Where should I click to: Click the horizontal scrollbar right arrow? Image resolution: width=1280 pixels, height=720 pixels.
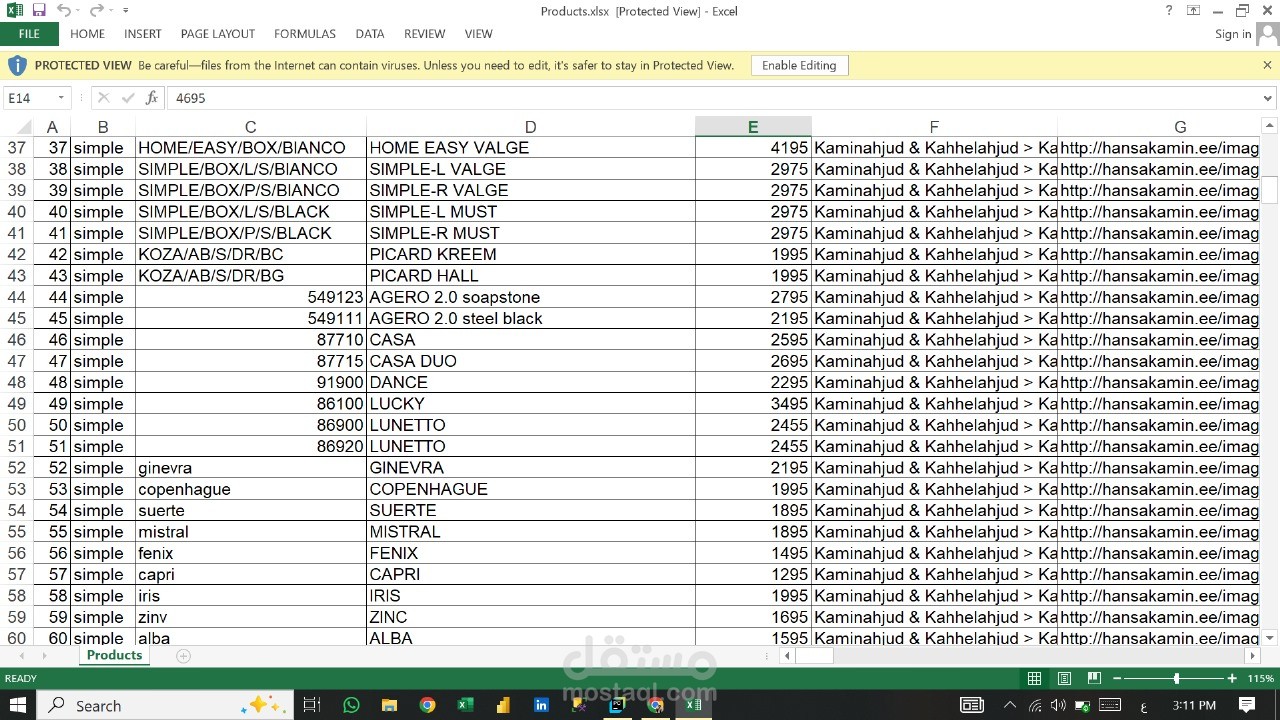[x=1252, y=656]
